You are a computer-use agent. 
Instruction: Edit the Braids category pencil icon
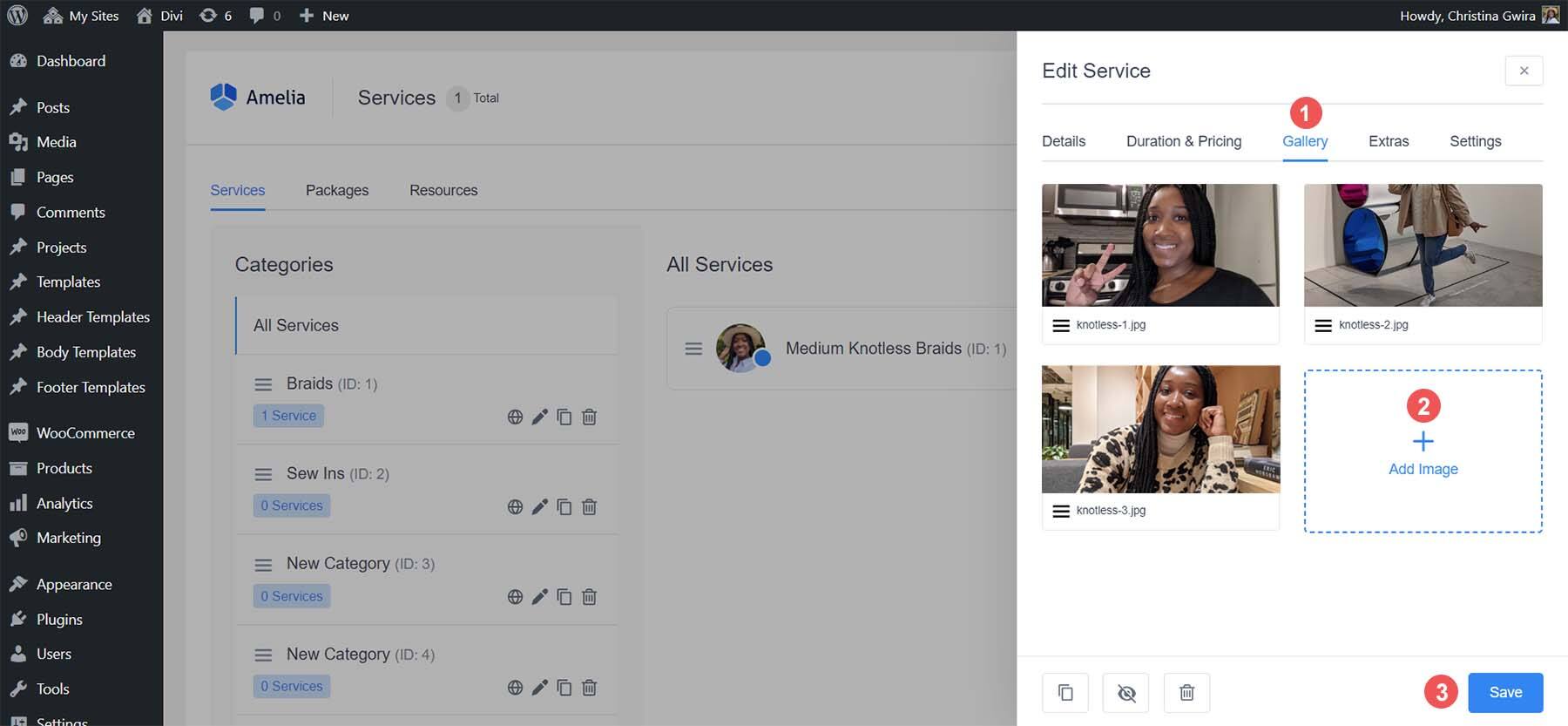[540, 417]
